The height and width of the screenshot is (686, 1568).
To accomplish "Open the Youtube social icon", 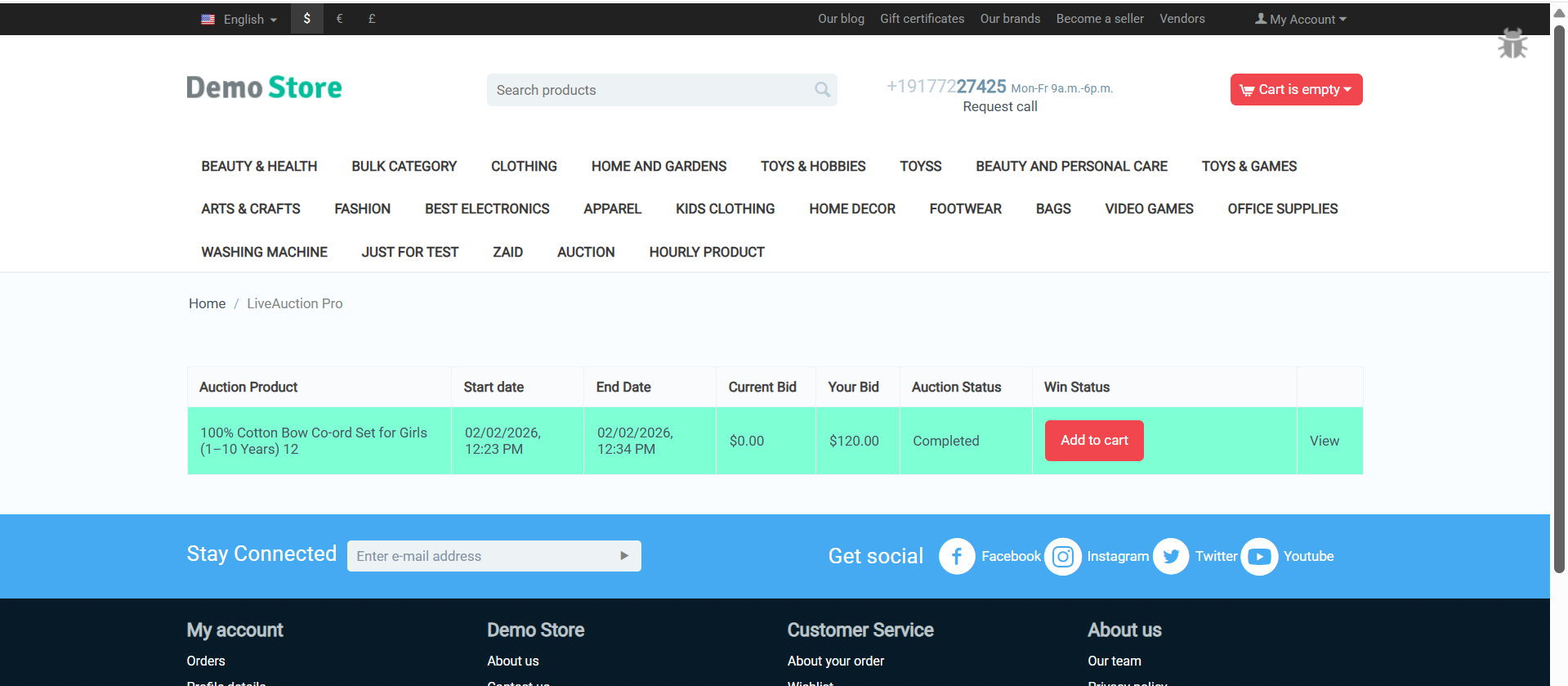I will [x=1259, y=556].
